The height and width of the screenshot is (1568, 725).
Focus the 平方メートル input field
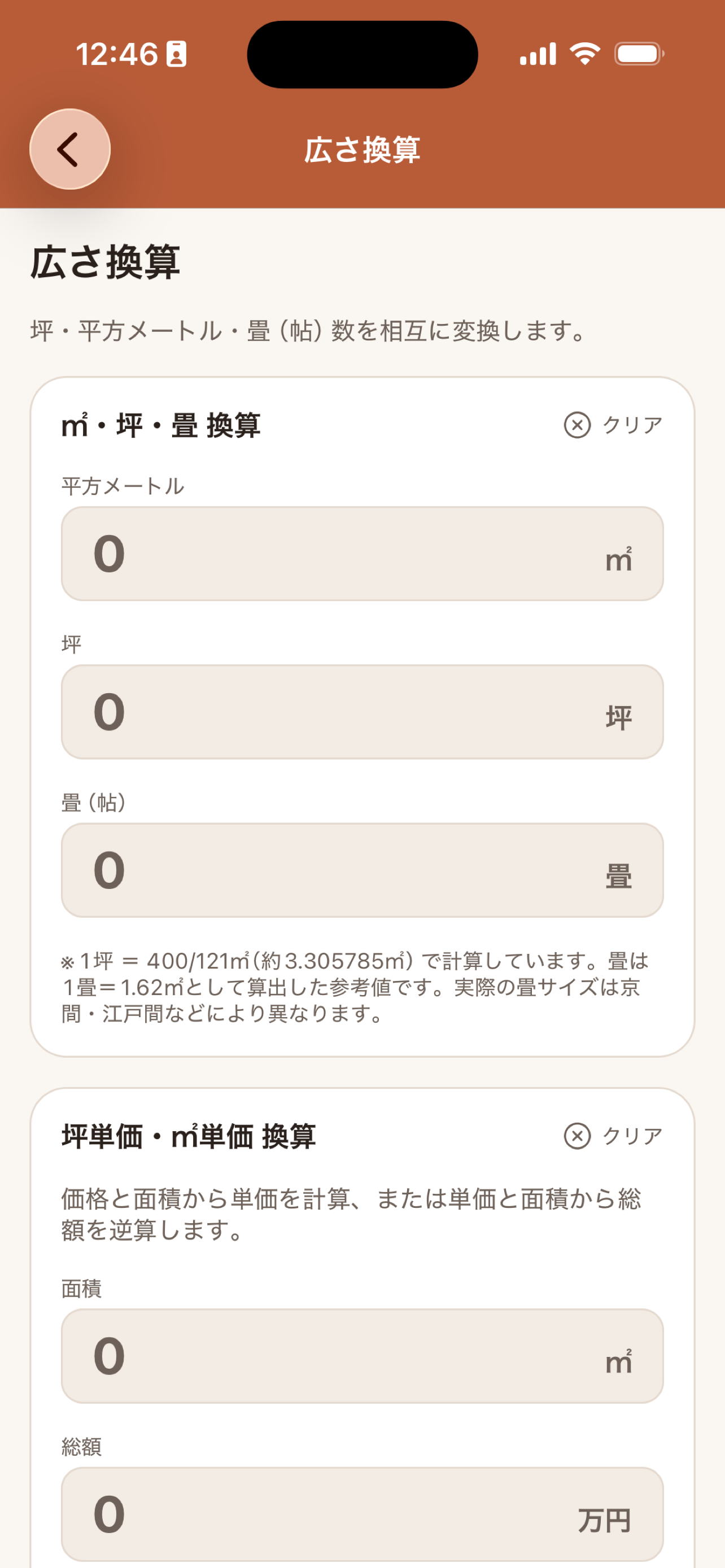362,554
